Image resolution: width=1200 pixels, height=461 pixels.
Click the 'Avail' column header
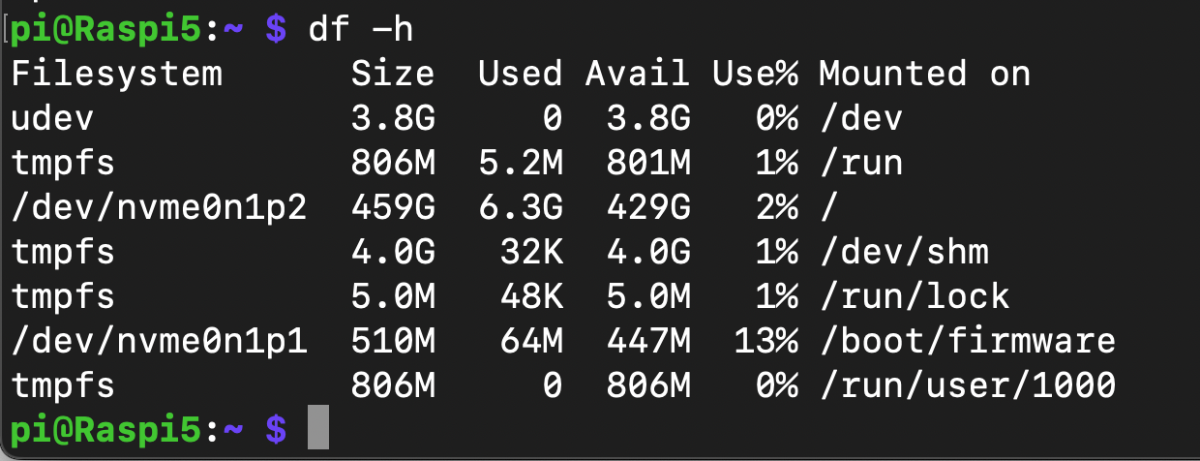pos(638,74)
